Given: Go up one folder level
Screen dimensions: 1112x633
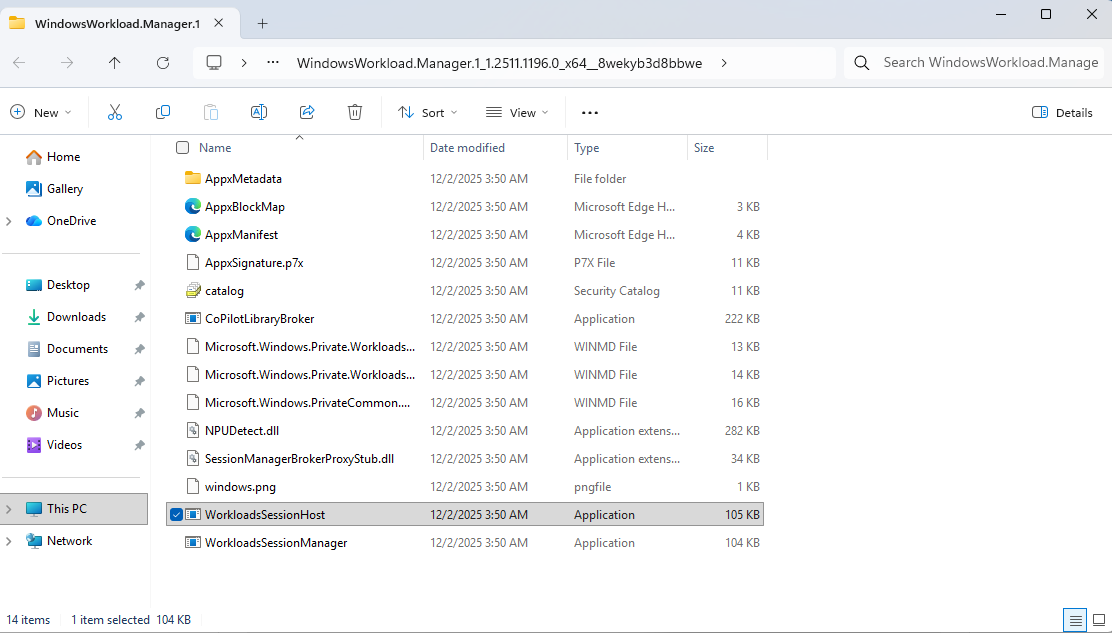Looking at the screenshot, I should click(x=114, y=63).
